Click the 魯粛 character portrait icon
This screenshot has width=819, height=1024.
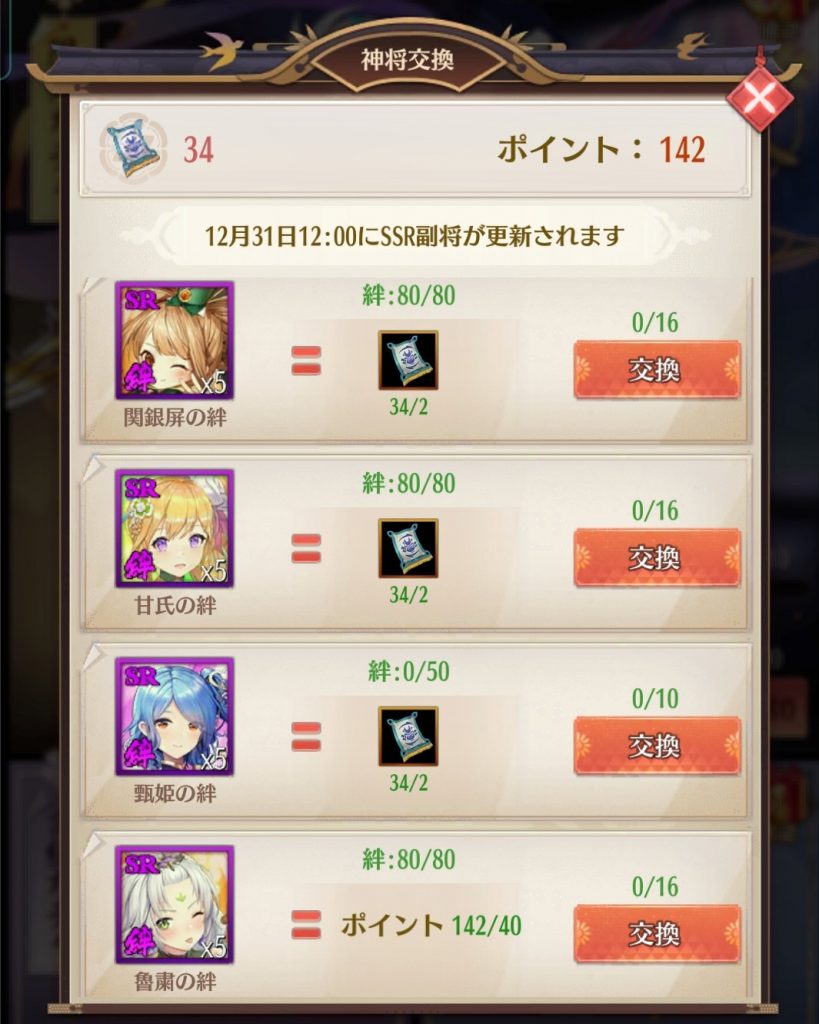(x=174, y=904)
